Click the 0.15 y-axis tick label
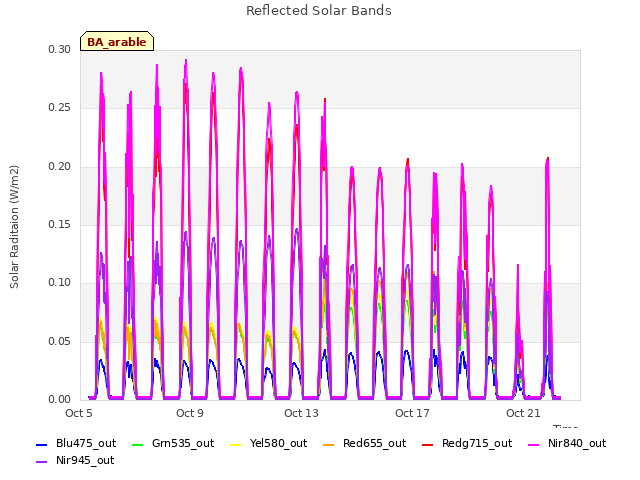Image resolution: width=640 pixels, height=480 pixels. (x=60, y=224)
